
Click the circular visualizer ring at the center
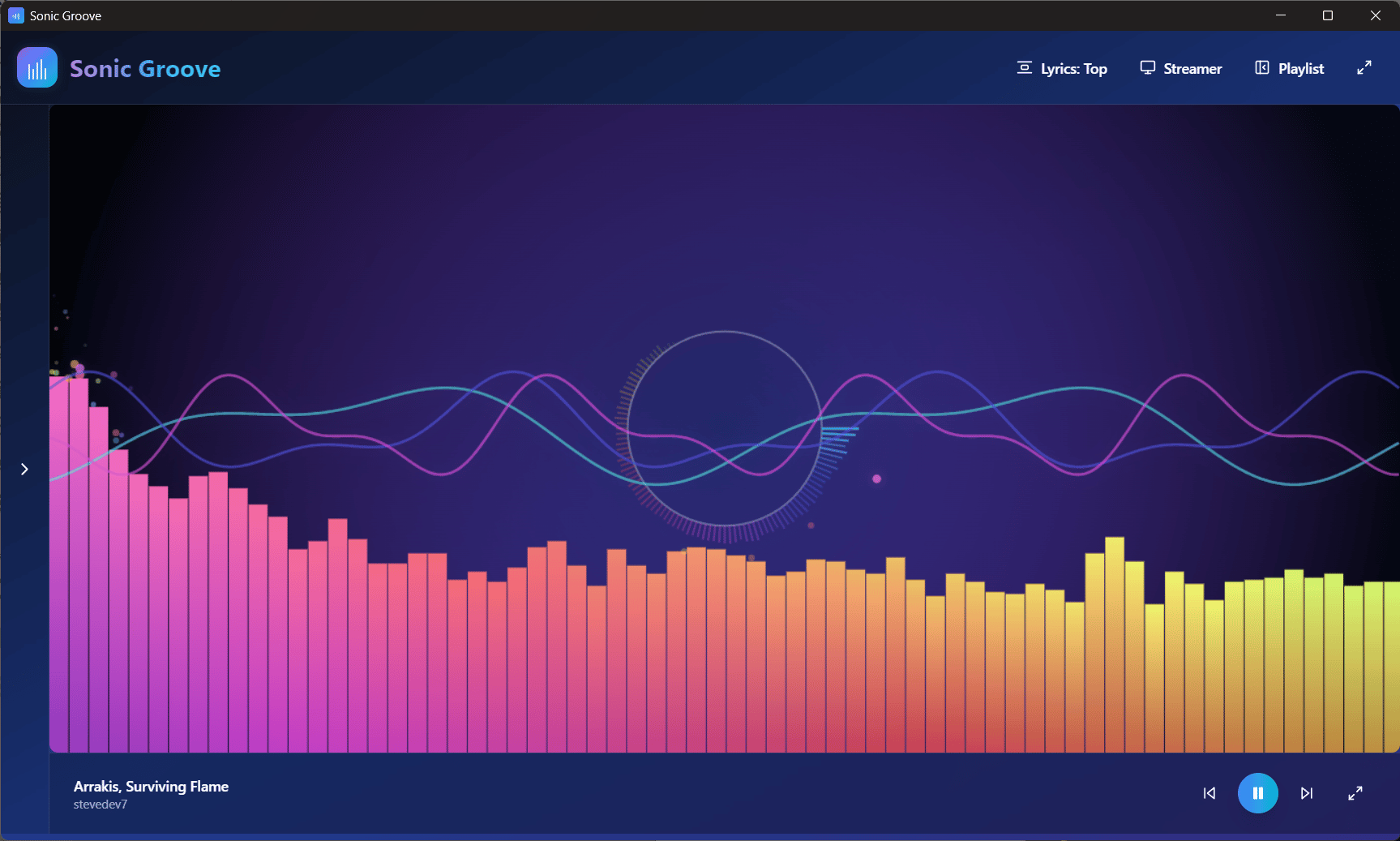click(x=725, y=428)
